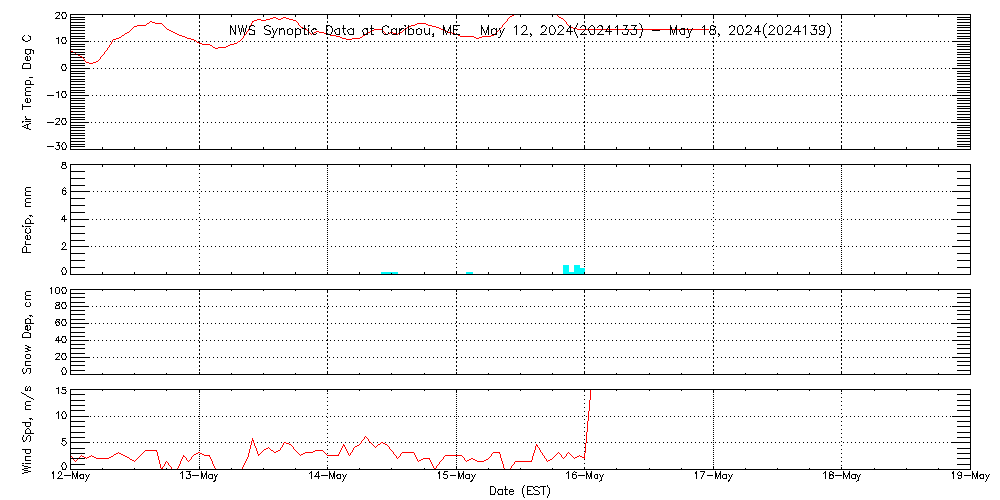The height and width of the screenshot is (500, 1000).
Task: Click the "Wind Spd, m/s" axis label
Action: pyautogui.click(x=27, y=428)
